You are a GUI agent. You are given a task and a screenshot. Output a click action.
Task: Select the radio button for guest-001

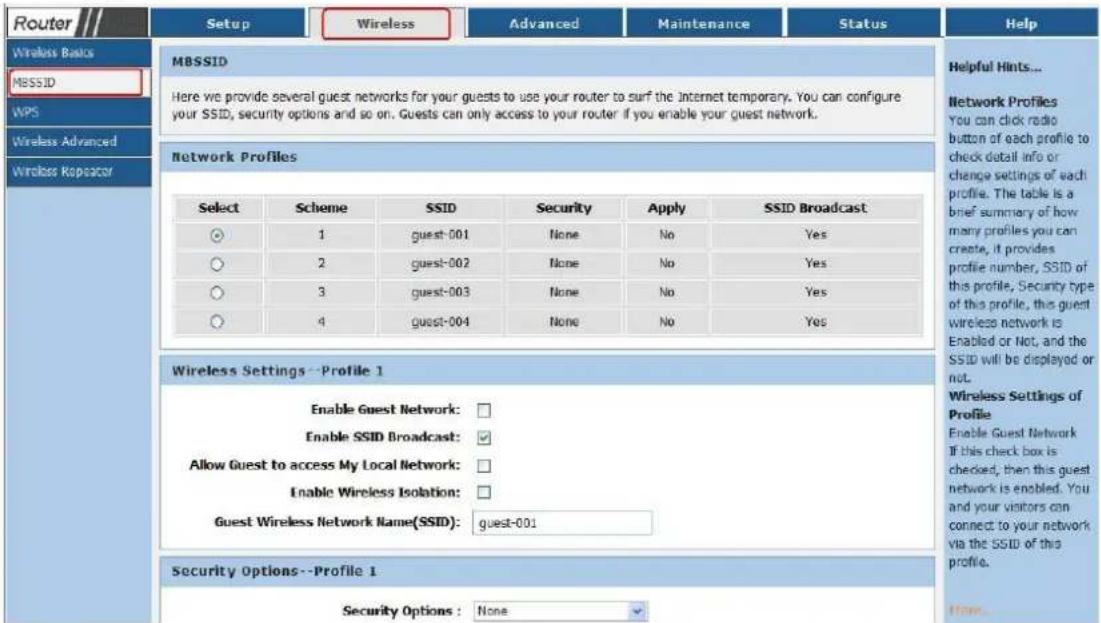click(217, 235)
